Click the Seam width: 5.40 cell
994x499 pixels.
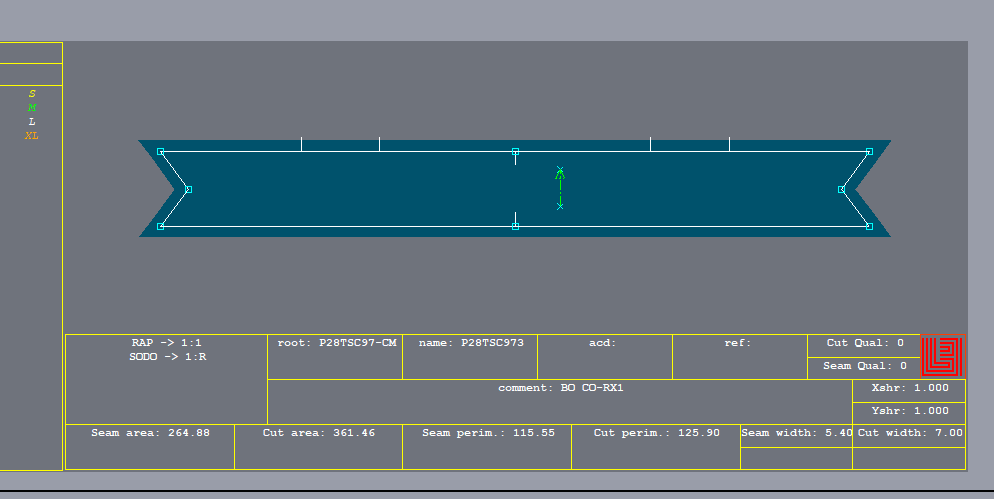click(x=796, y=436)
